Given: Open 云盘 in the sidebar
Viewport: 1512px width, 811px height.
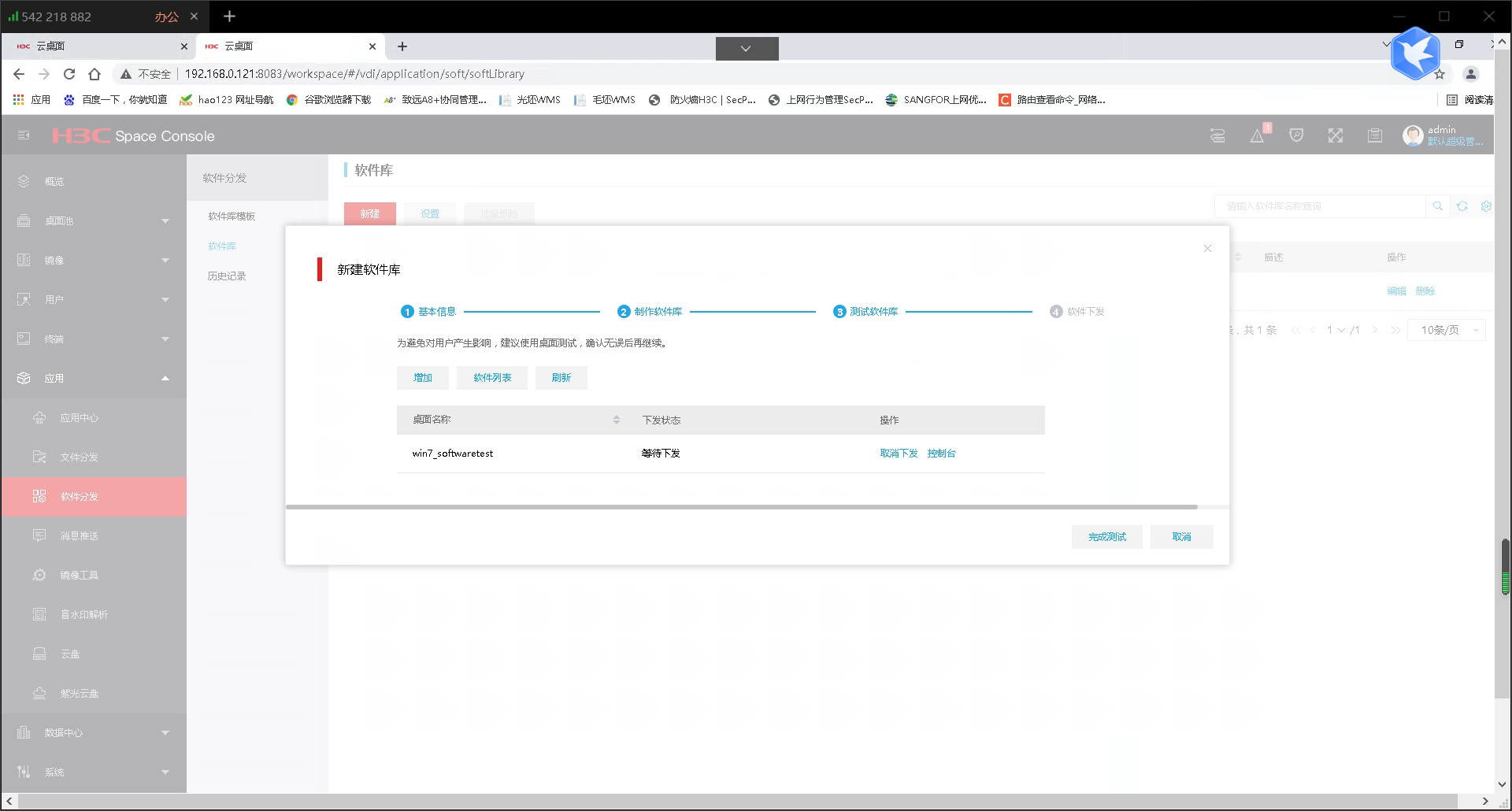Looking at the screenshot, I should (94, 654).
